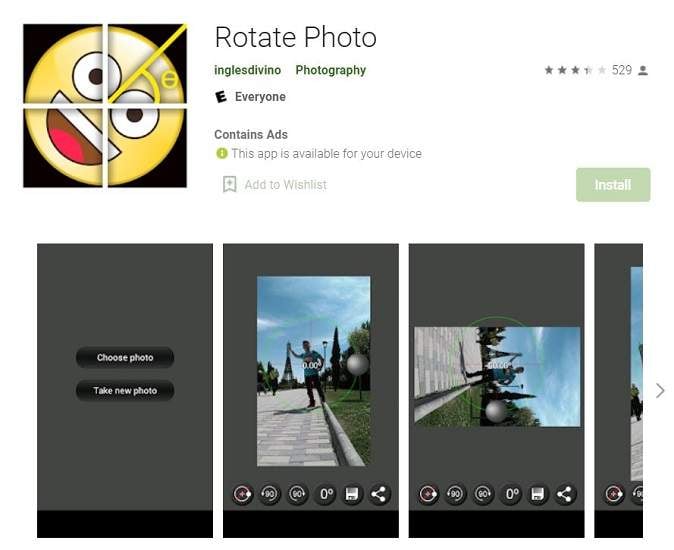This screenshot has height=550, width=674.
Task: Click the 529 ratings count
Action: (x=622, y=70)
